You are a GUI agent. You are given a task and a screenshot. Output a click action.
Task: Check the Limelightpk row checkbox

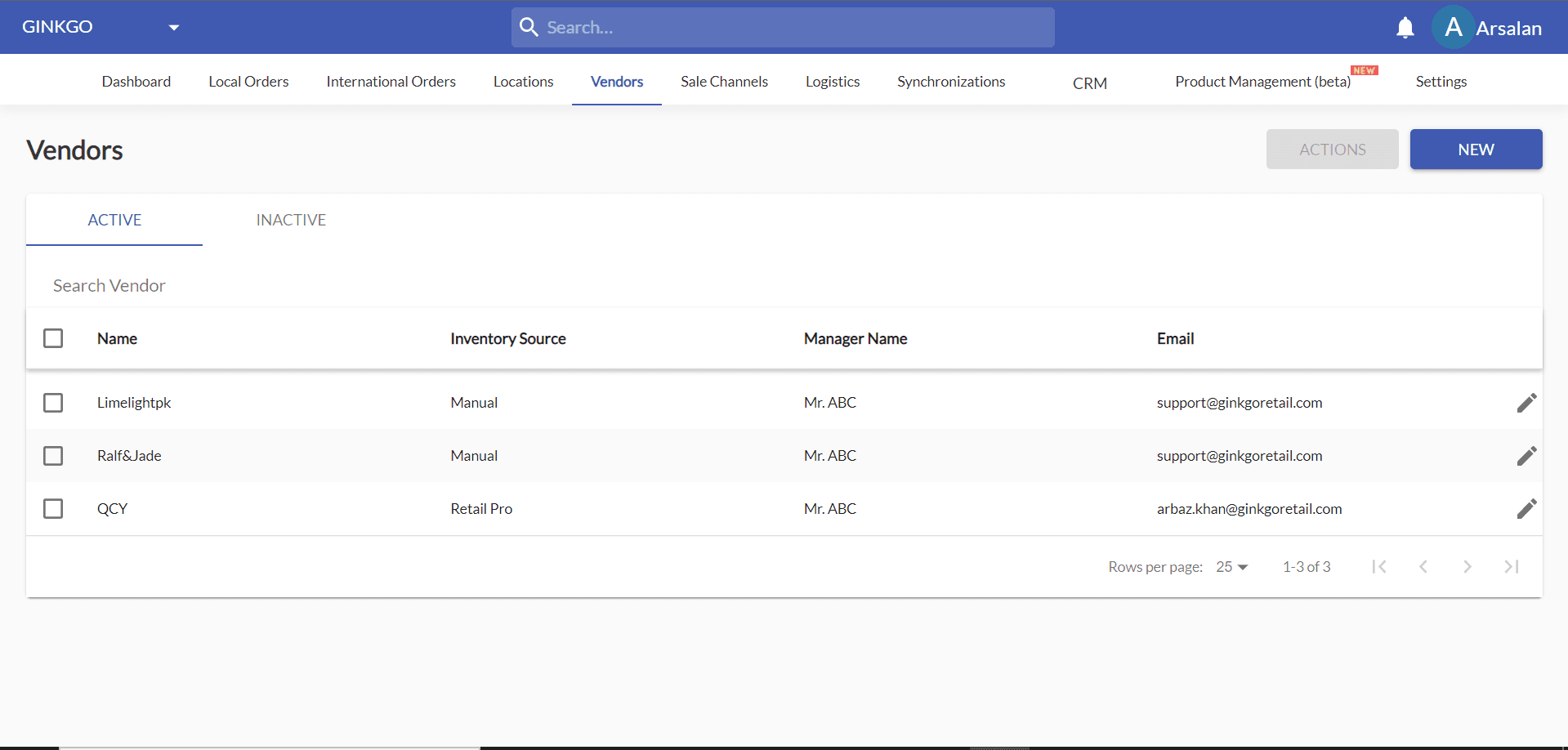[x=53, y=403]
